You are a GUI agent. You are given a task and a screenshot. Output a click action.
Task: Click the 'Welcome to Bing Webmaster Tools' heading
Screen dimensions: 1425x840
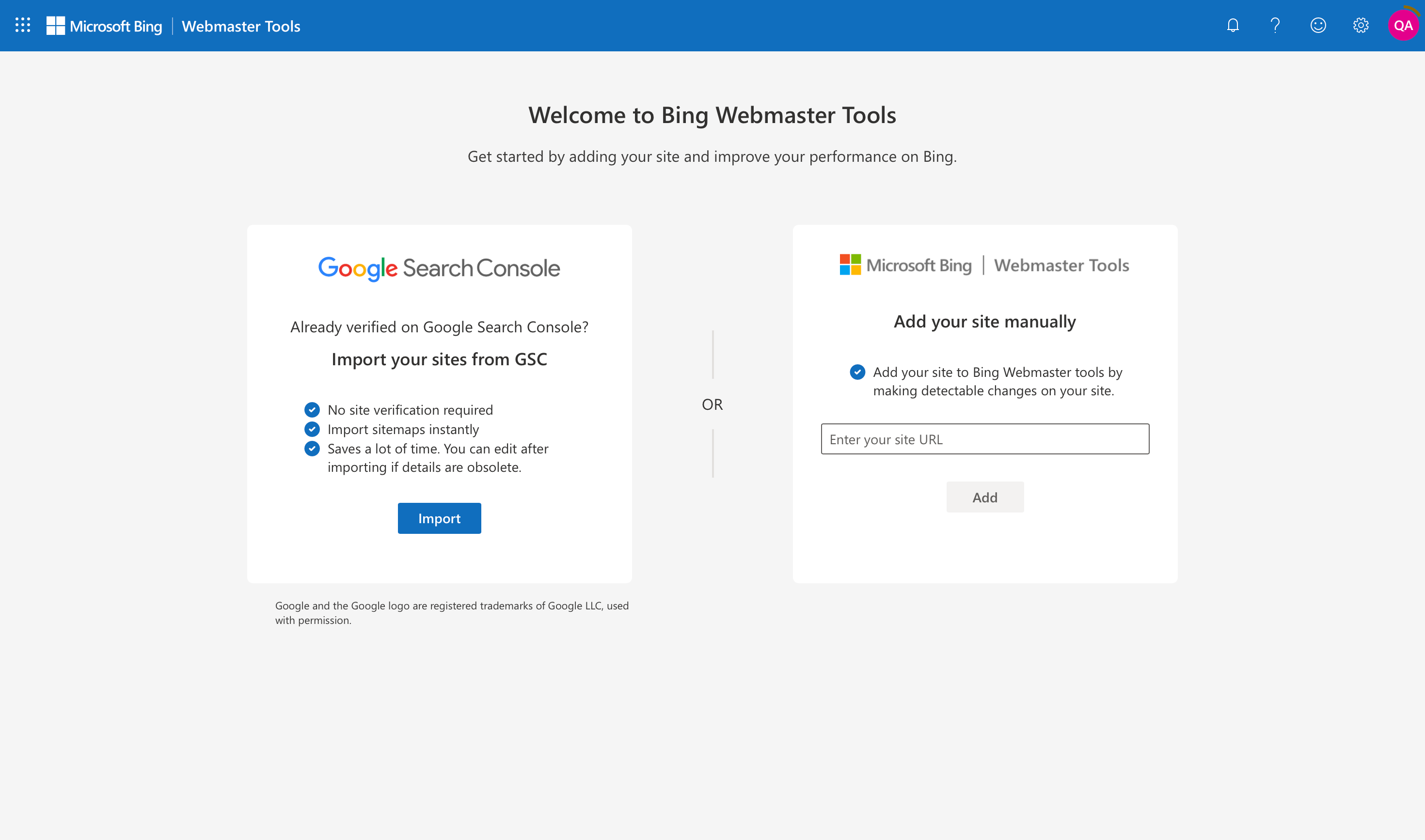tap(712, 115)
